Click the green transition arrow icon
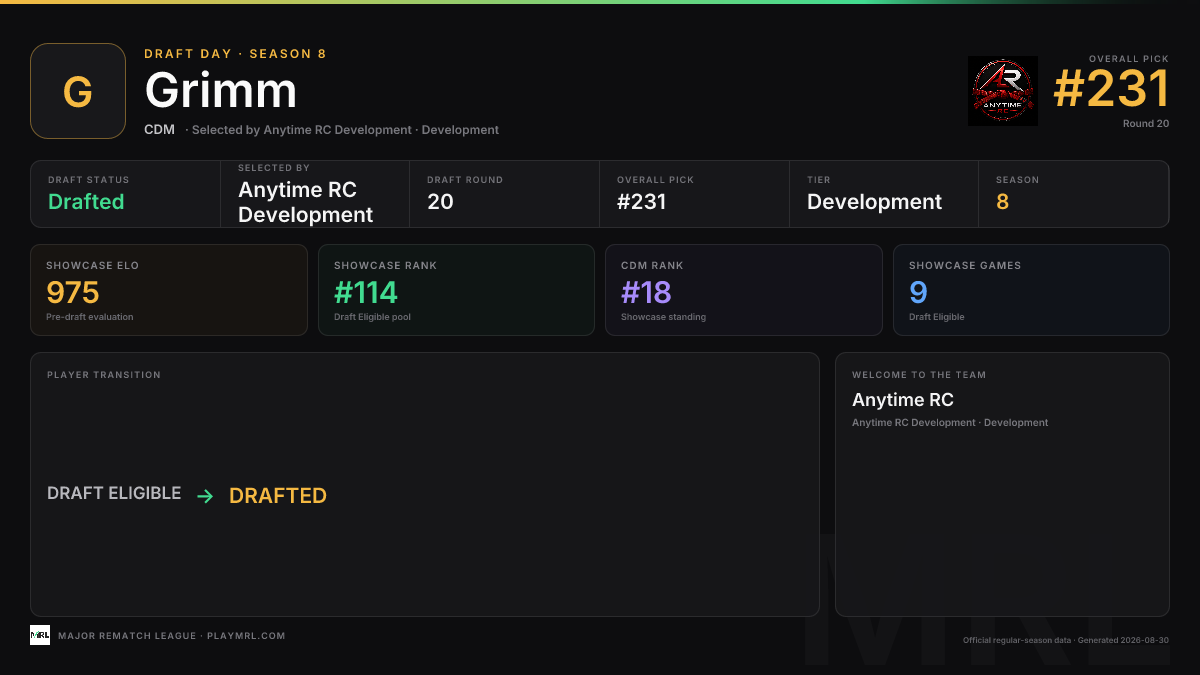 (205, 496)
